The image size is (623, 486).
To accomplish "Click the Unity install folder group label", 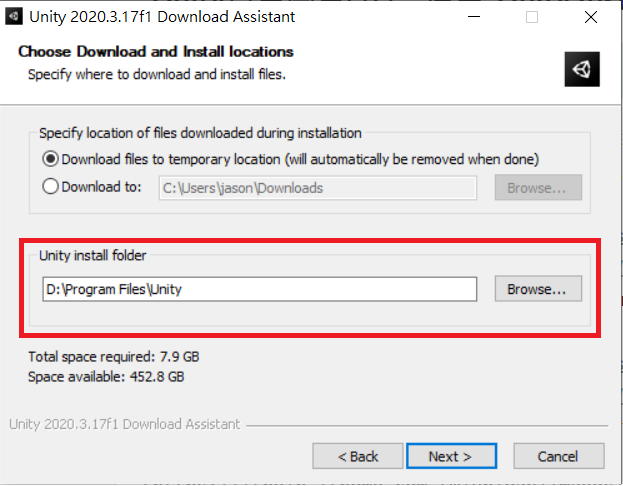I will (93, 255).
